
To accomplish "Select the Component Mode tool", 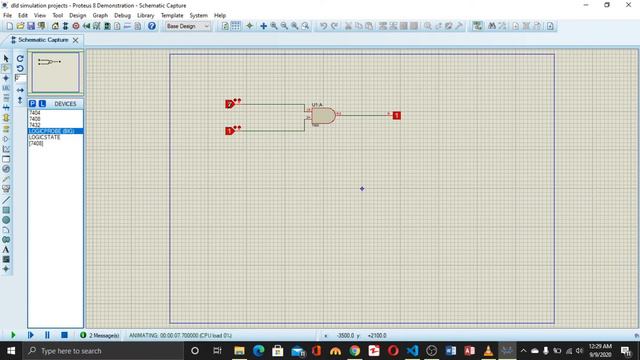I will 6,69.
